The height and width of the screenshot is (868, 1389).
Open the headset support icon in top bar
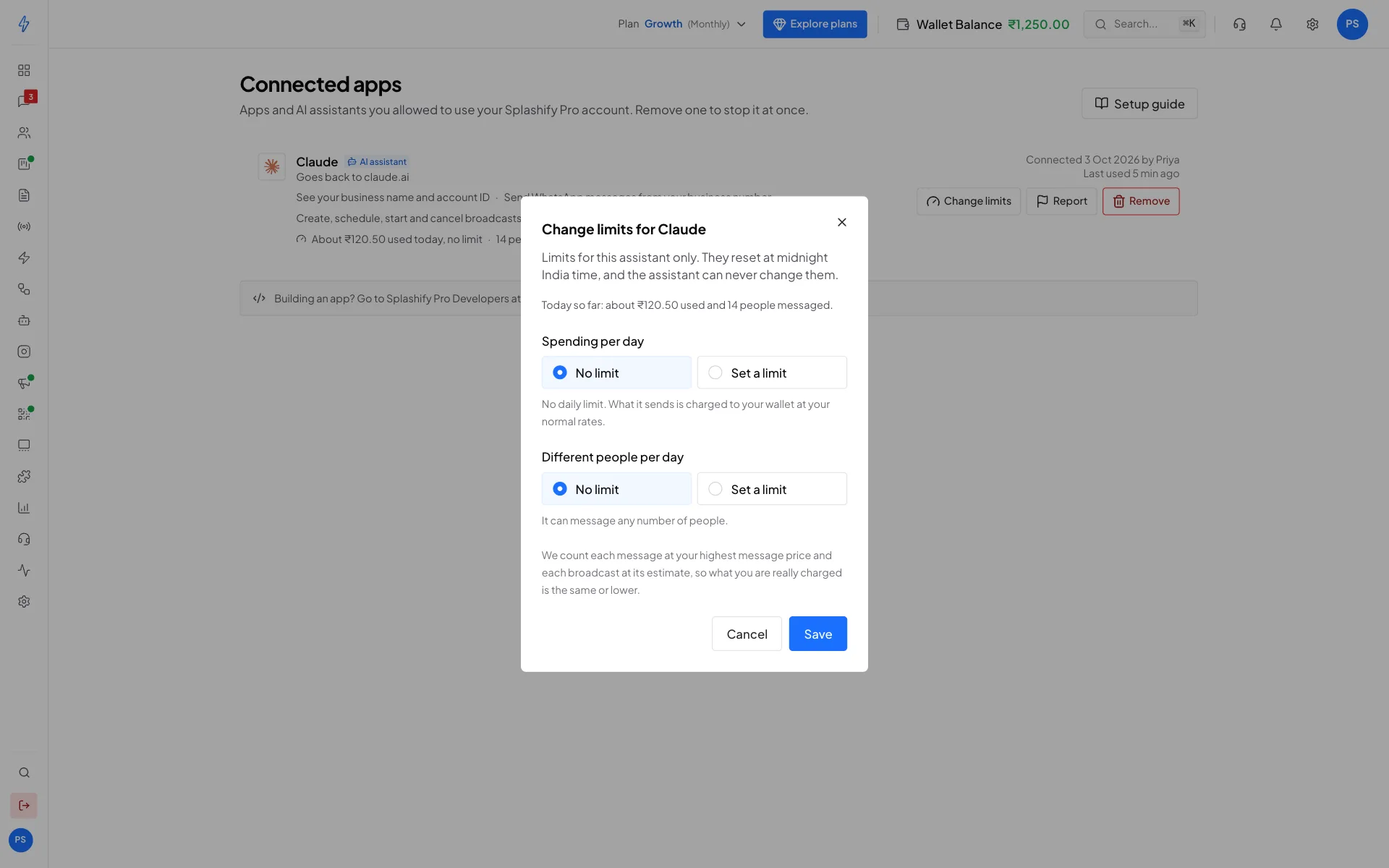[1239, 24]
